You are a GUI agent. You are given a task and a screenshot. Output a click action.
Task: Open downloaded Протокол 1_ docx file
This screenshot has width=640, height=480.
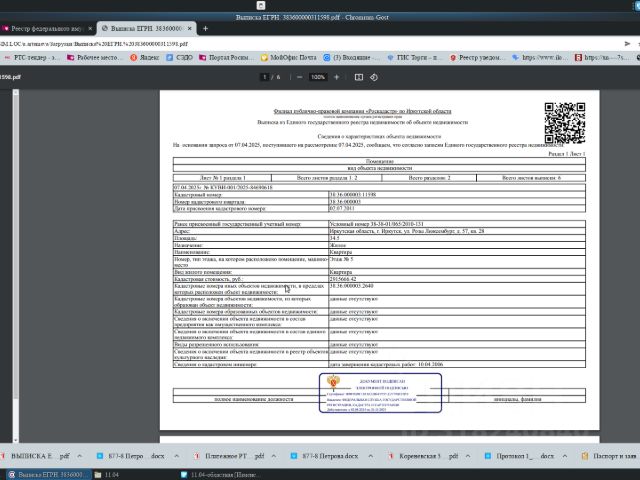(x=519, y=456)
